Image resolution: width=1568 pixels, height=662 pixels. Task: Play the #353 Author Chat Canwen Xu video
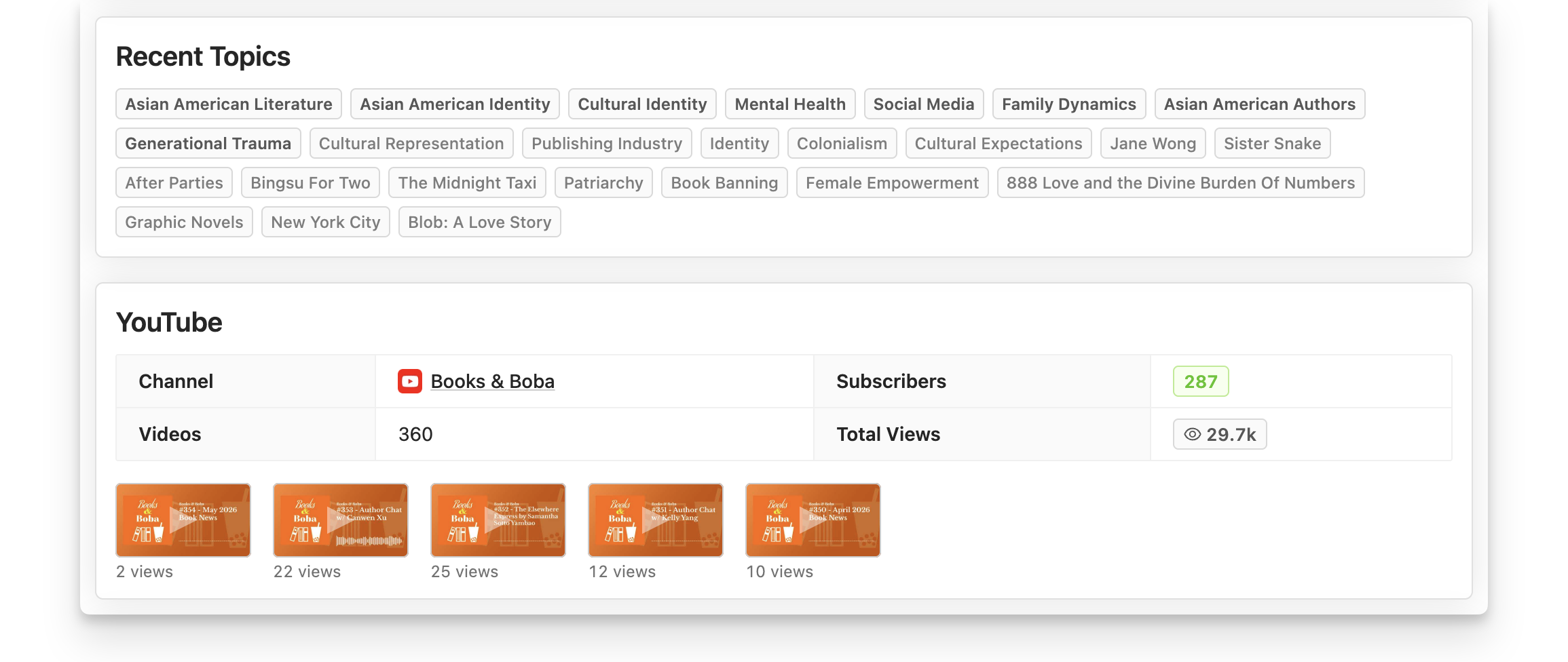[x=341, y=520]
